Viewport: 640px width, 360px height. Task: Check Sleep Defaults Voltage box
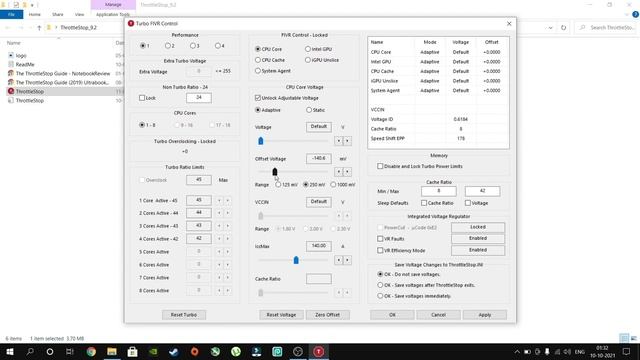click(x=468, y=203)
